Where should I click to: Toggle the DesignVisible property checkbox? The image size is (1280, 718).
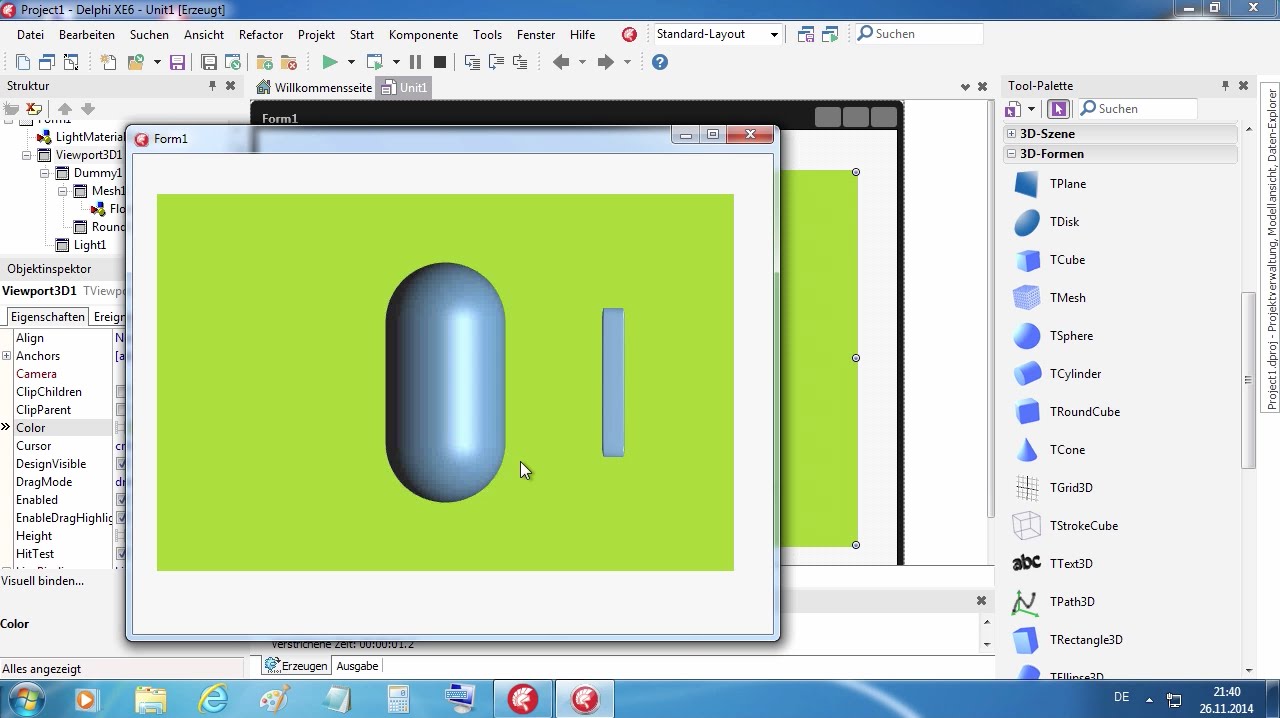pos(121,464)
